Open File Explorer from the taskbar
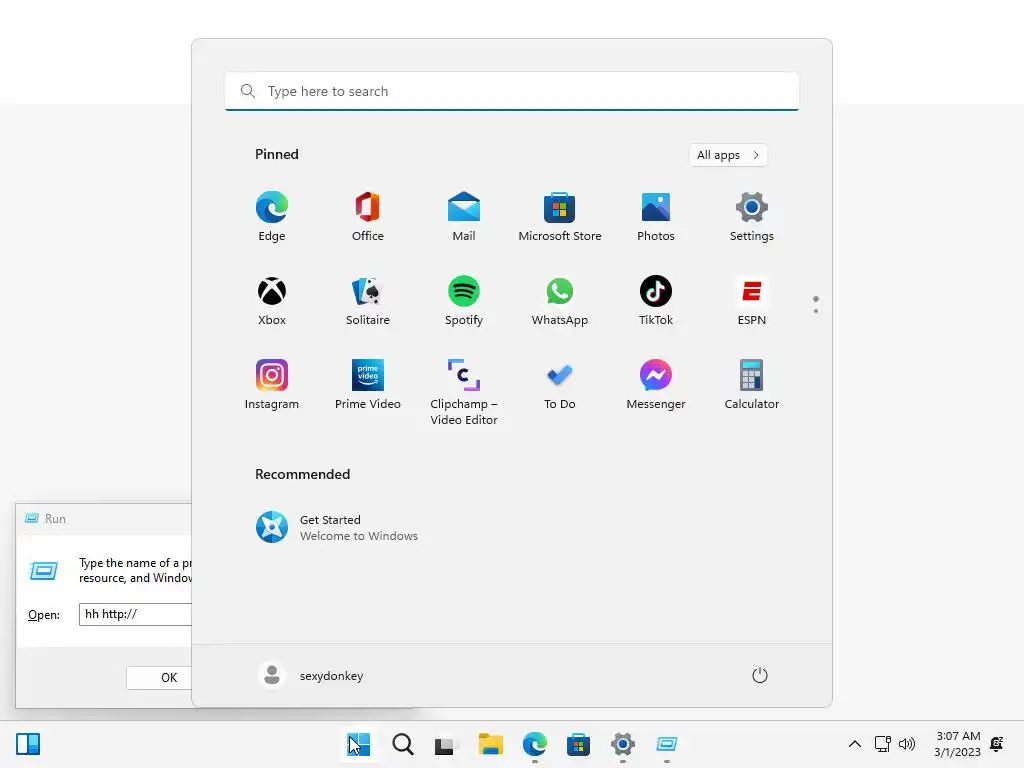The width and height of the screenshot is (1024, 768). pos(490,744)
